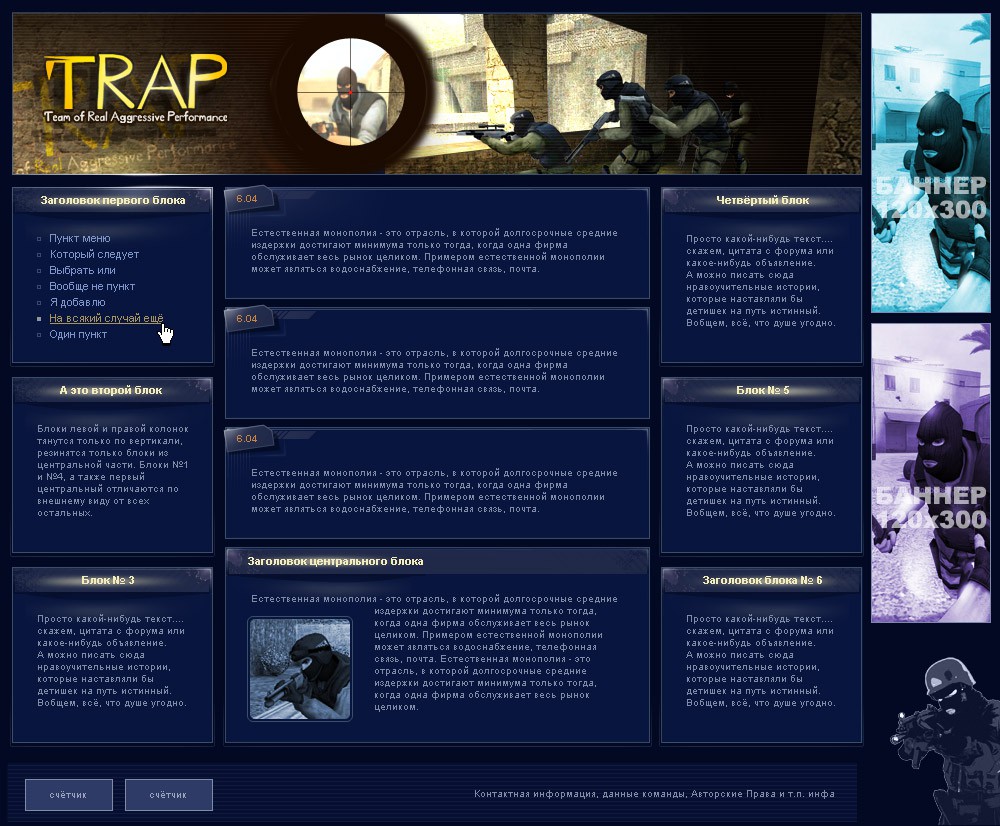Click the bullet beside 'Один пункт'
Screen dimensions: 1000x826
pyautogui.click(x=39, y=335)
